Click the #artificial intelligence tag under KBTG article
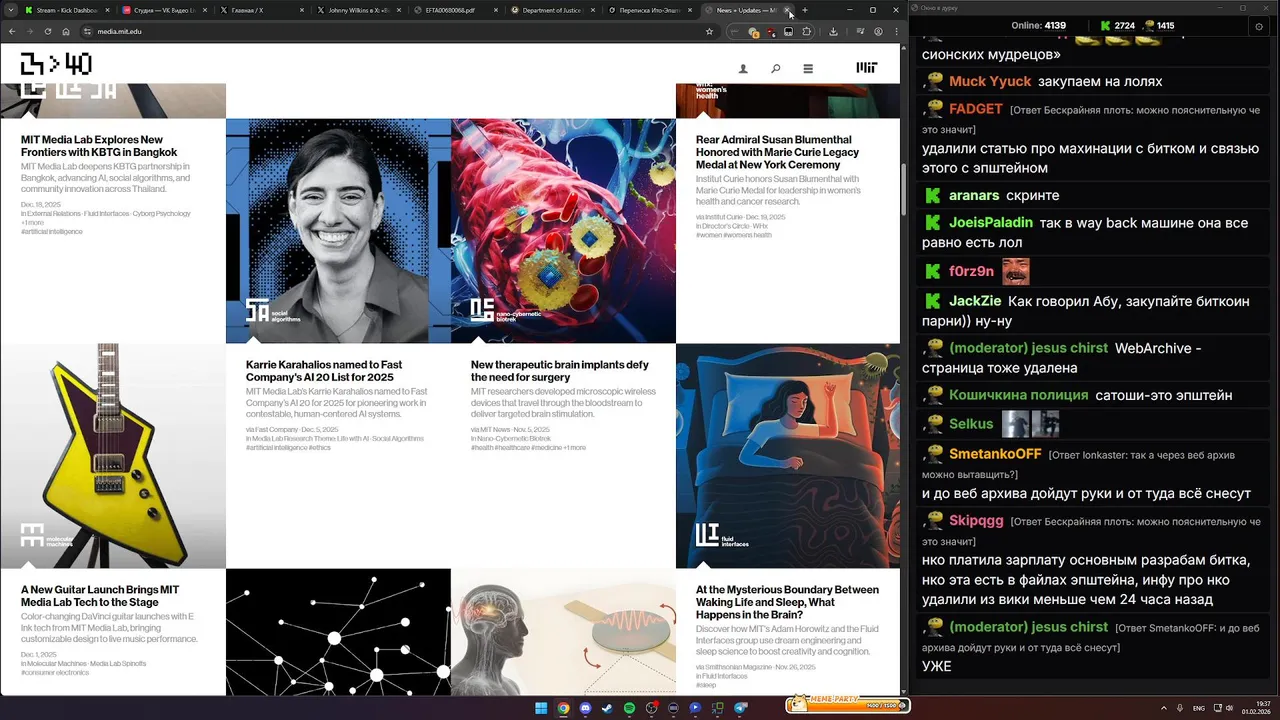 tap(52, 232)
